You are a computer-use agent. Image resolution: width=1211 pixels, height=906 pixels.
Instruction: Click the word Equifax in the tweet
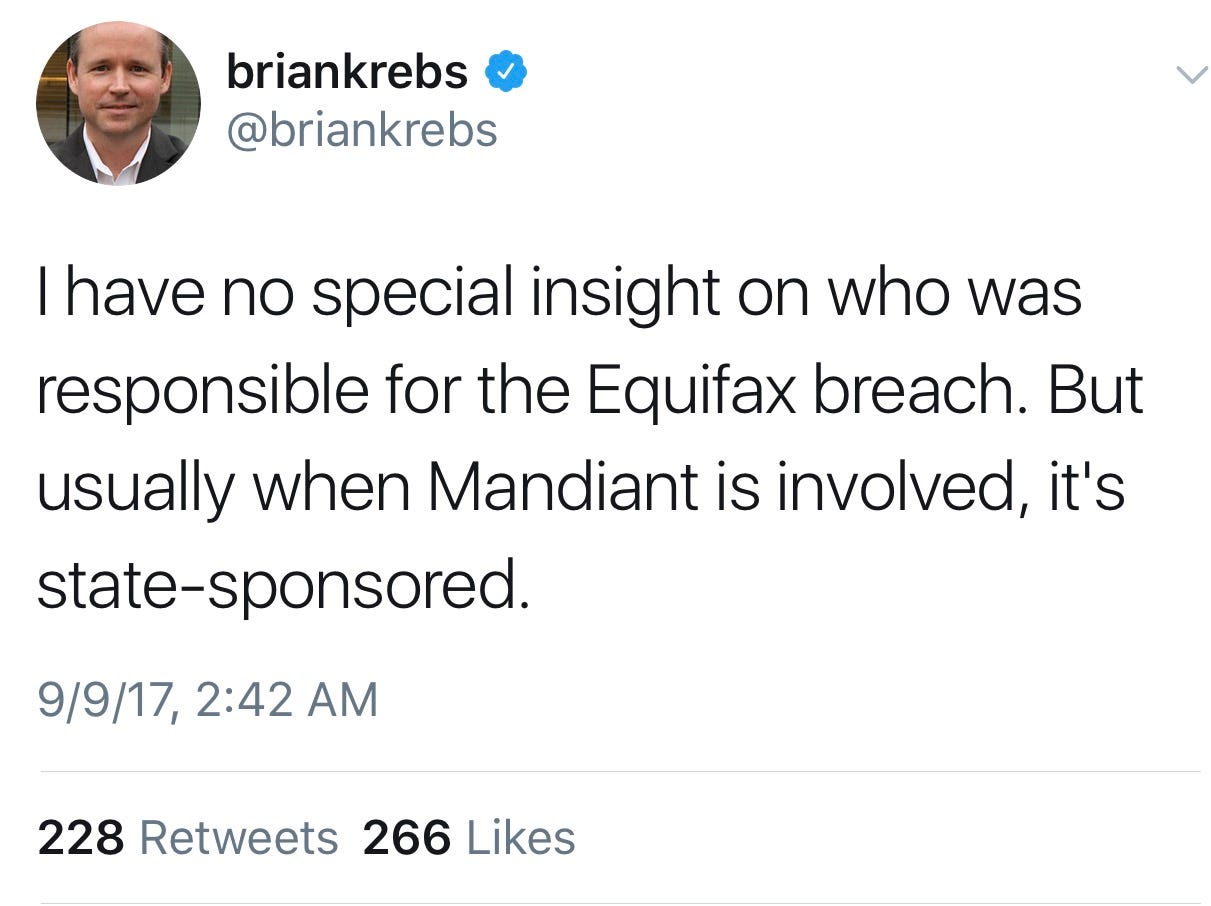(x=691, y=392)
